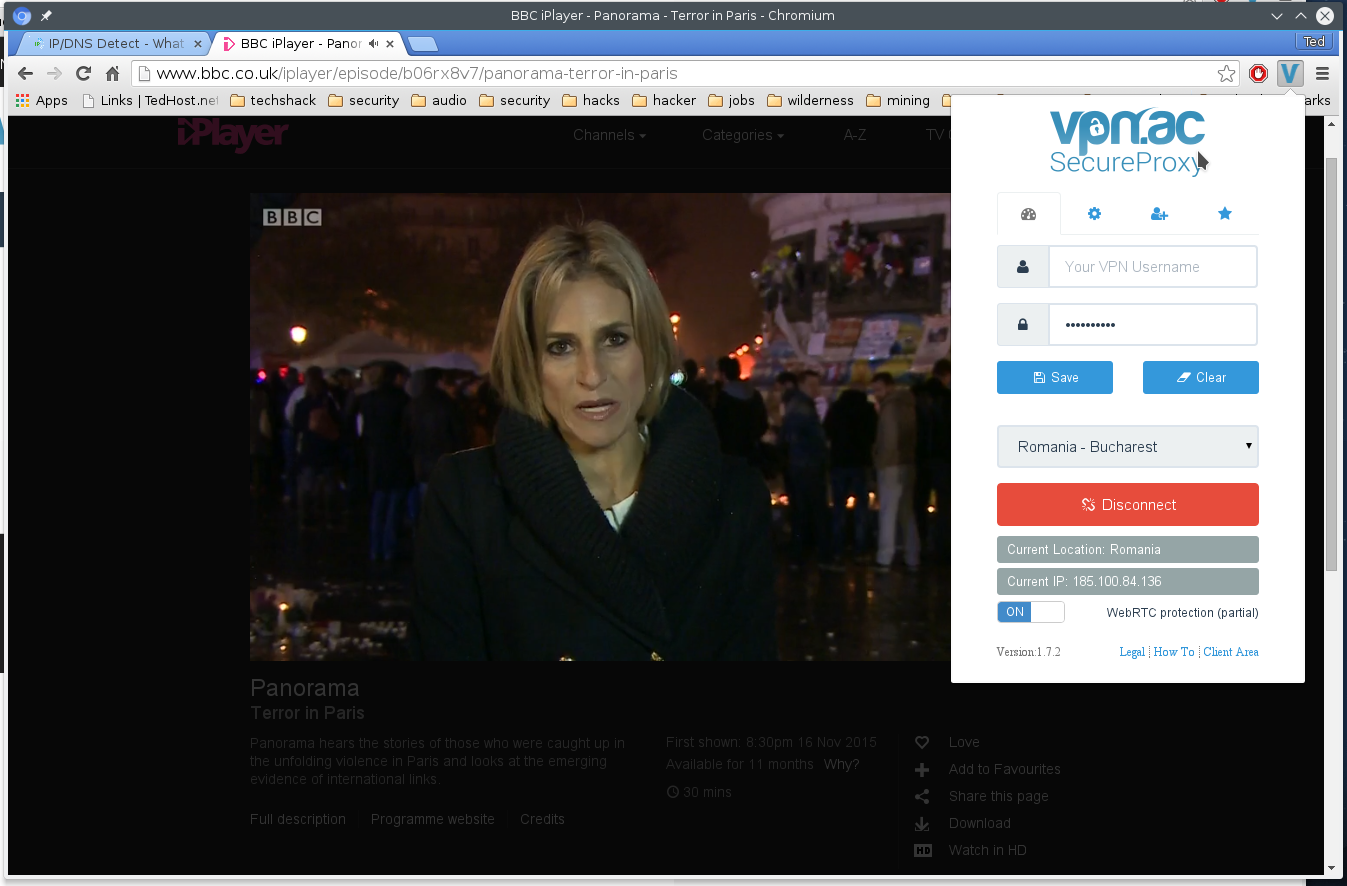Open the Romania - Bucharest server dropdown
Image resolution: width=1347 pixels, height=886 pixels.
(1128, 447)
